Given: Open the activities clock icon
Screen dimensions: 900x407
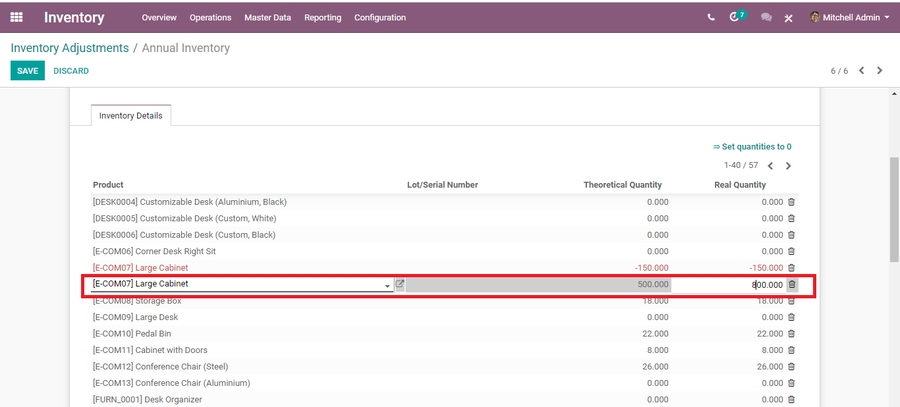Looking at the screenshot, I should point(736,17).
